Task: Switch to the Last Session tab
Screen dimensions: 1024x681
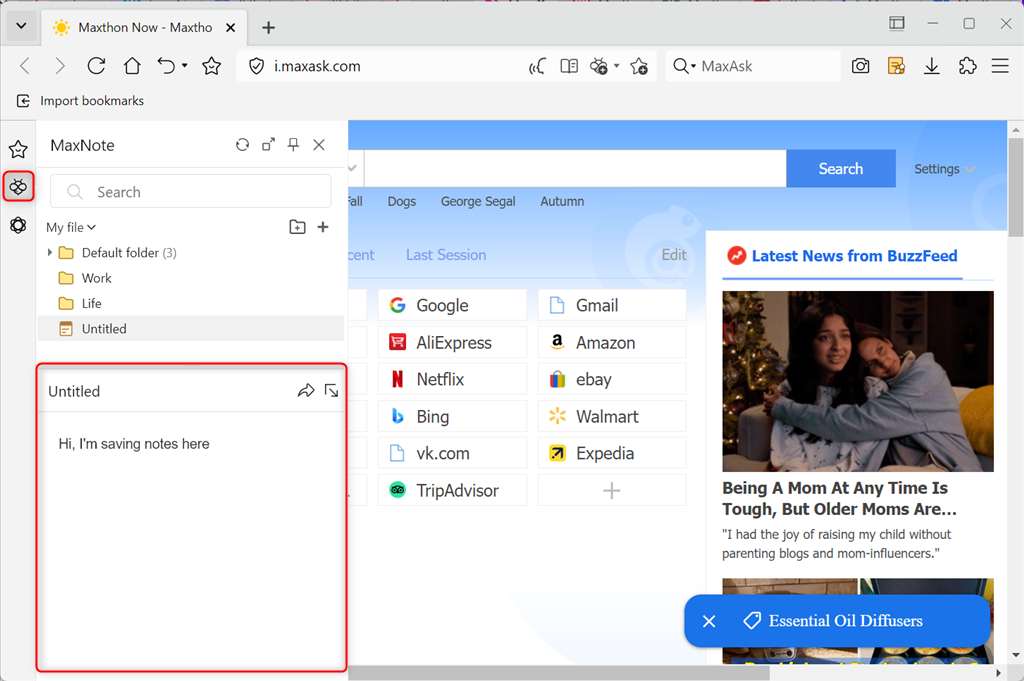Action: pyautogui.click(x=446, y=255)
